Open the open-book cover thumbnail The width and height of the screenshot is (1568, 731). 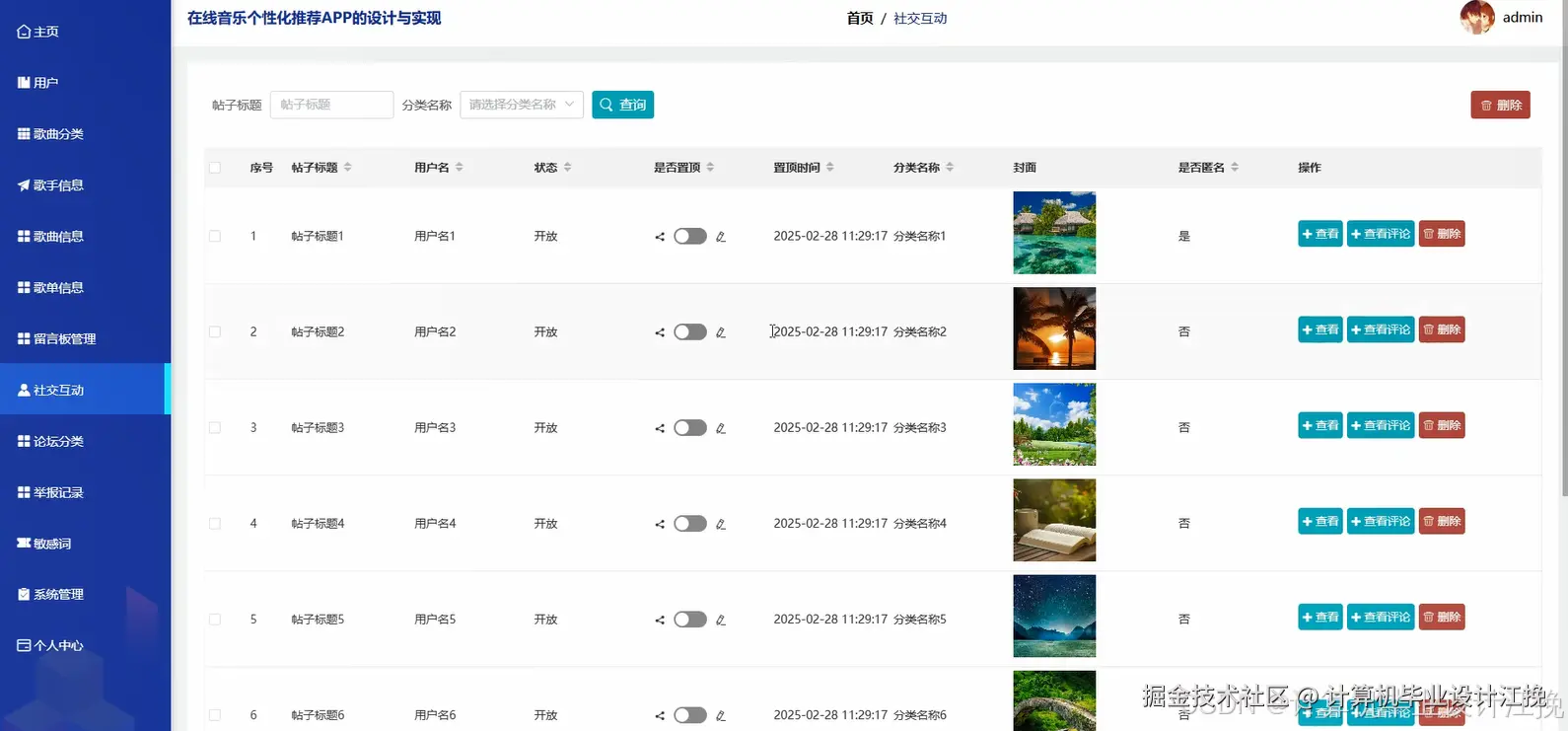(x=1054, y=520)
